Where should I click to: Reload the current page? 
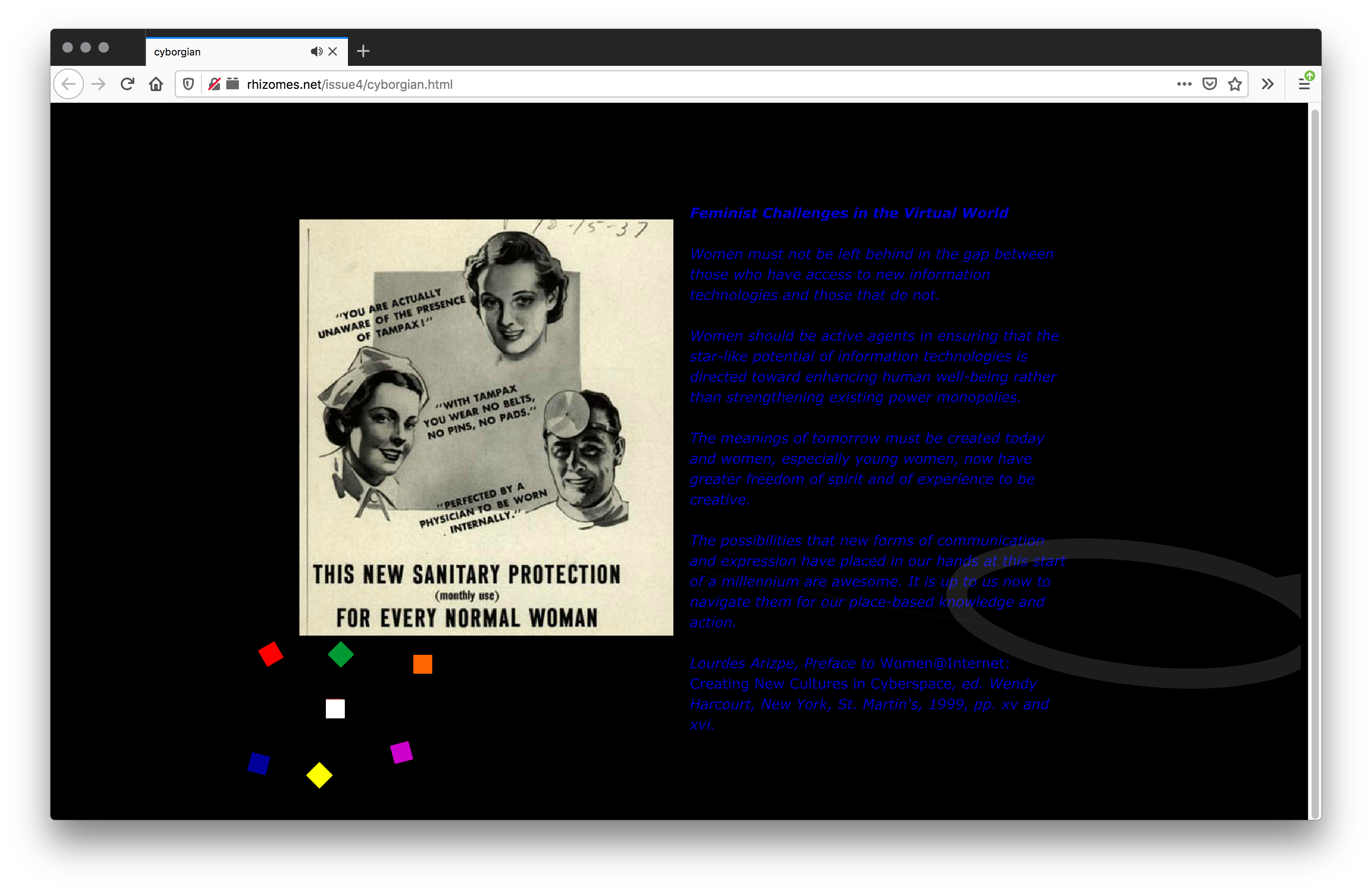[x=128, y=84]
